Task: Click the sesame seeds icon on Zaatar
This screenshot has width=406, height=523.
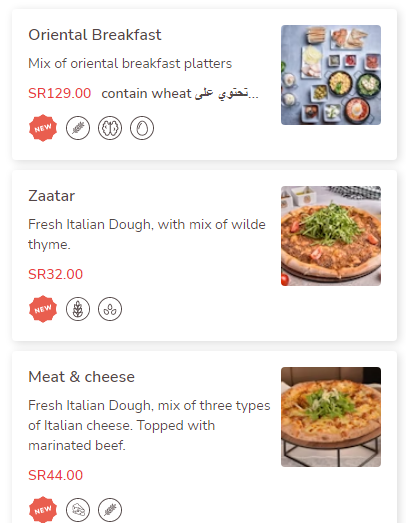Action: [x=110, y=309]
